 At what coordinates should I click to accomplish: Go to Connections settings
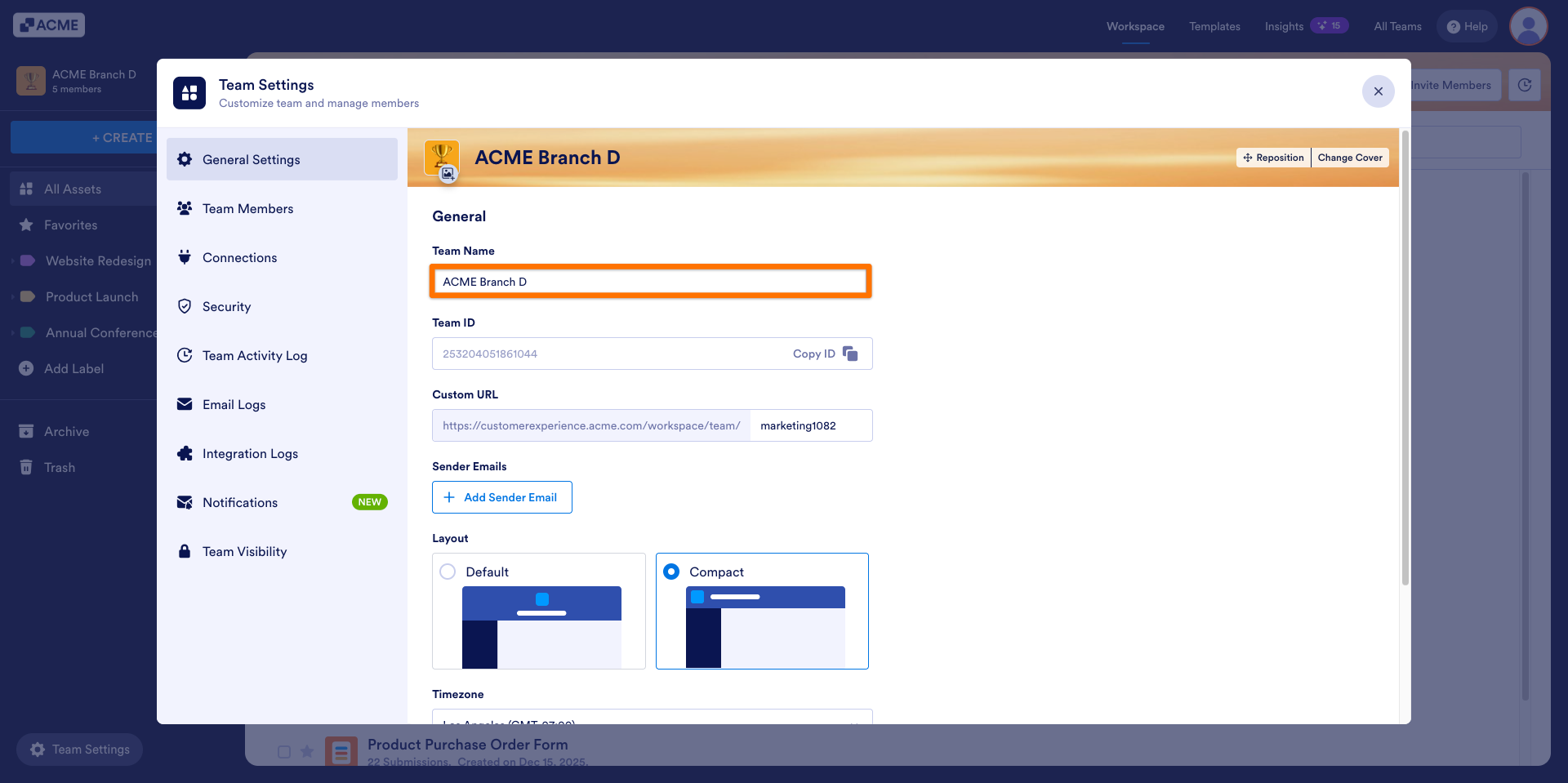tap(282, 257)
